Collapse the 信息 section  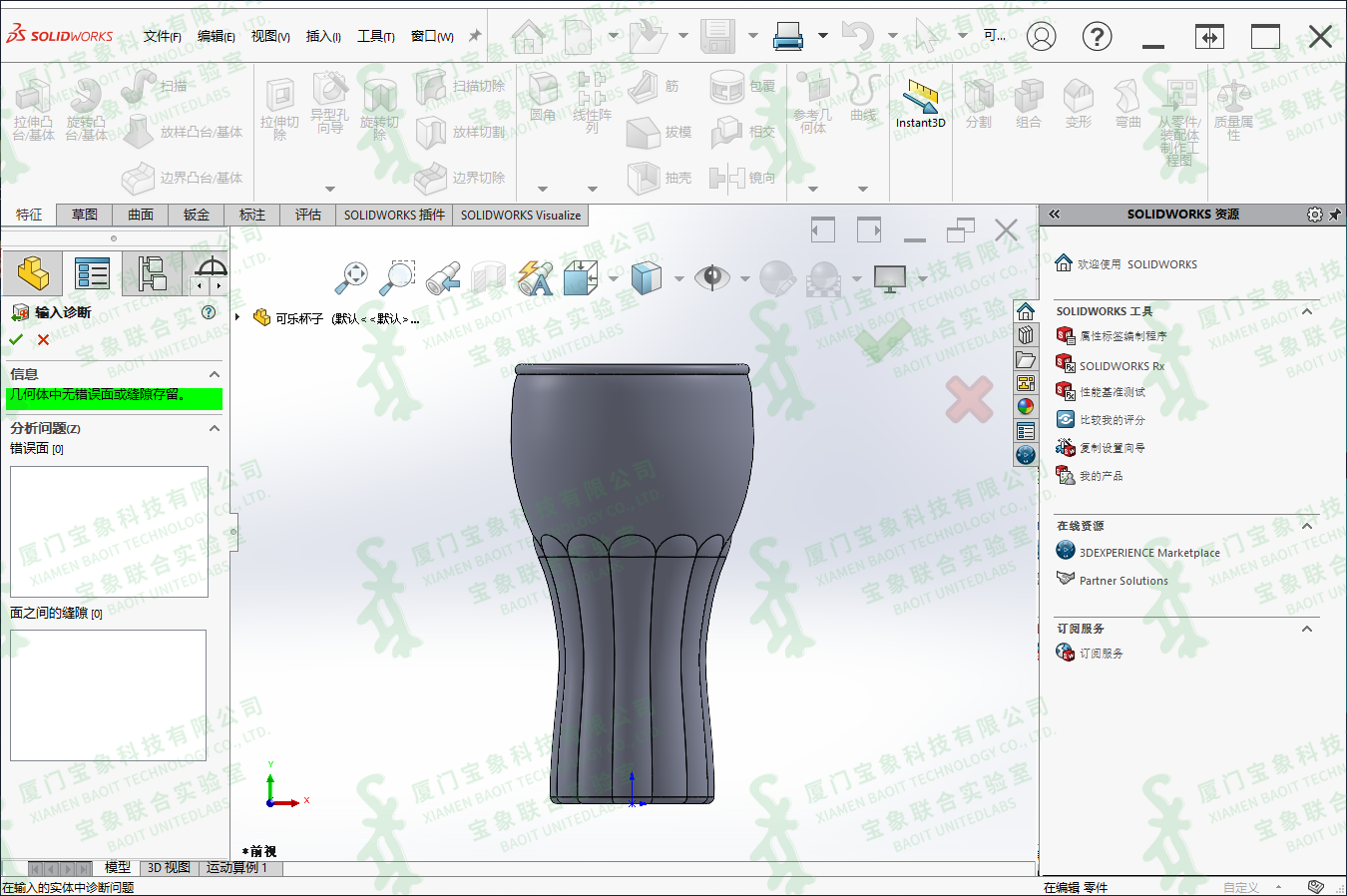214,374
